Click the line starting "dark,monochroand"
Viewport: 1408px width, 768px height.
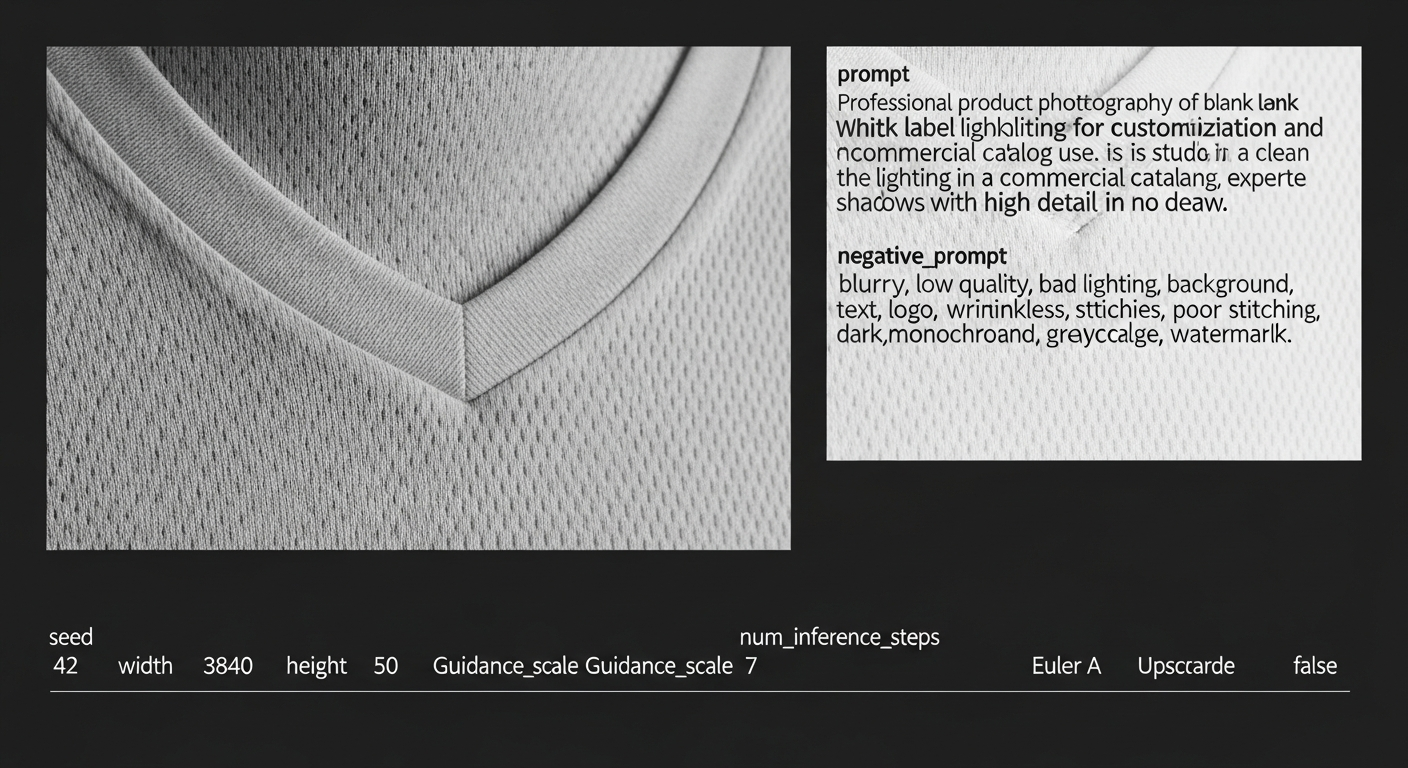tap(1064, 335)
